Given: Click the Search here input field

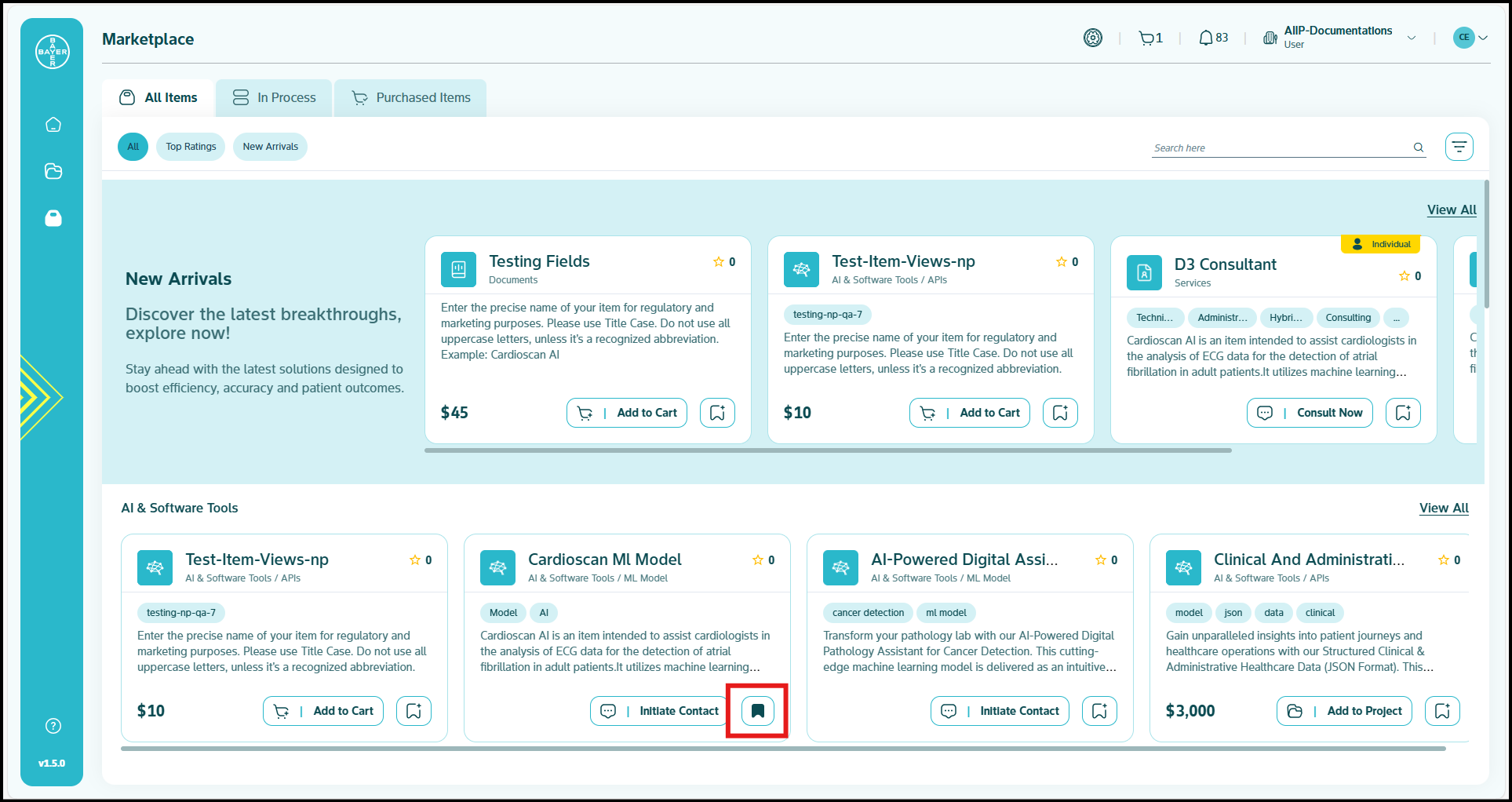Looking at the screenshot, I should (1279, 148).
